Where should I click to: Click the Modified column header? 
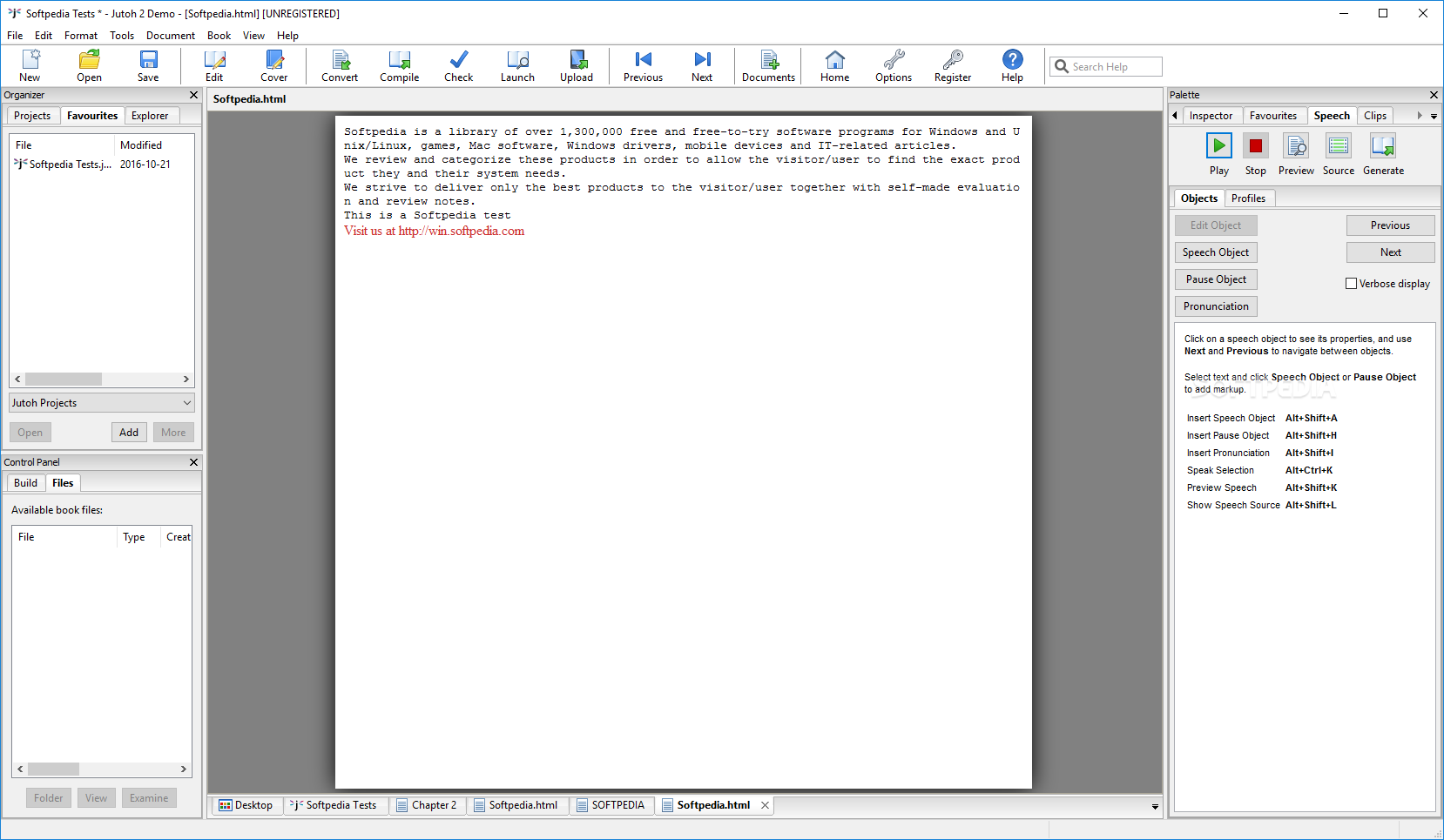point(141,145)
